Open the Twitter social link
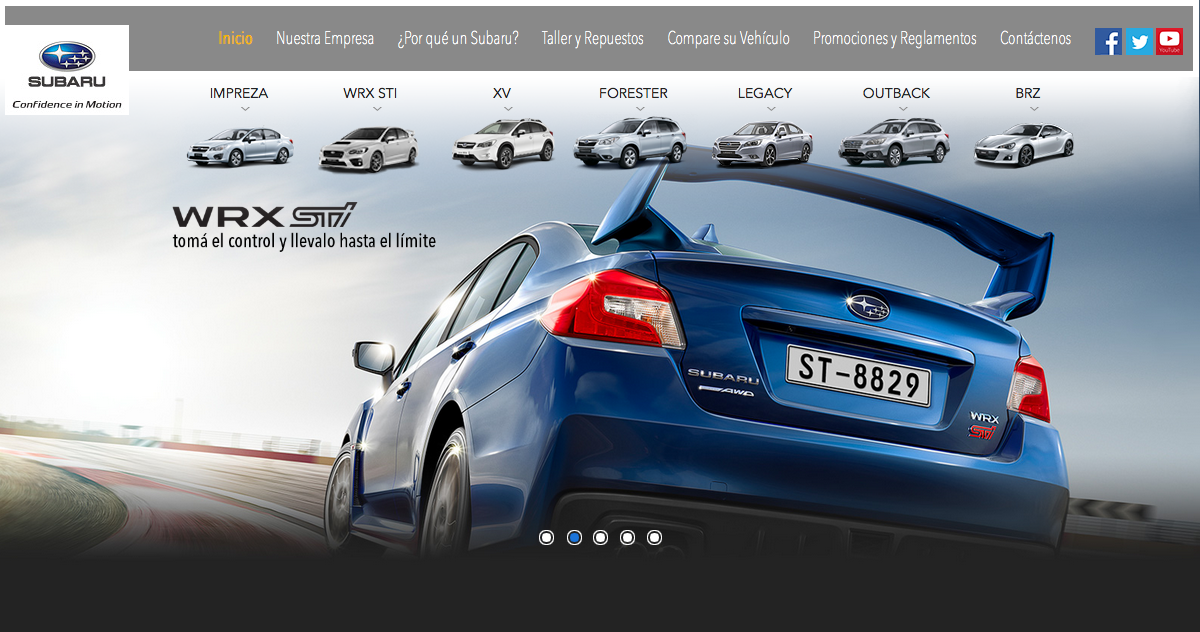 point(1139,41)
